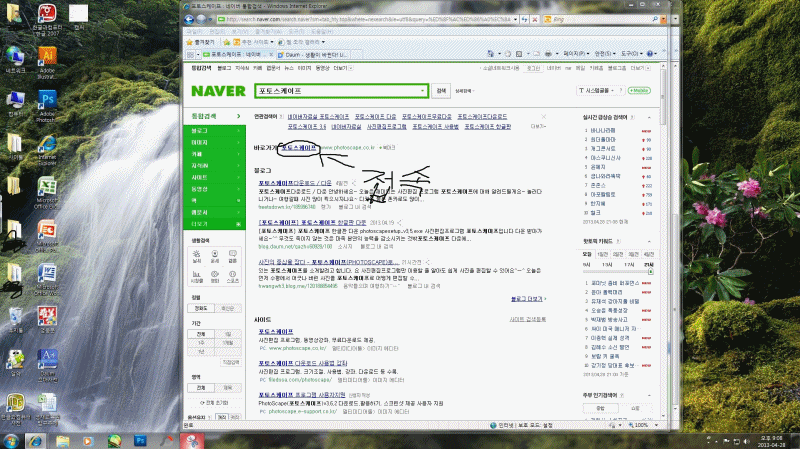Open Adobe Photoshop desktop shortcut
This screenshot has height=449, width=800.
tap(46, 103)
